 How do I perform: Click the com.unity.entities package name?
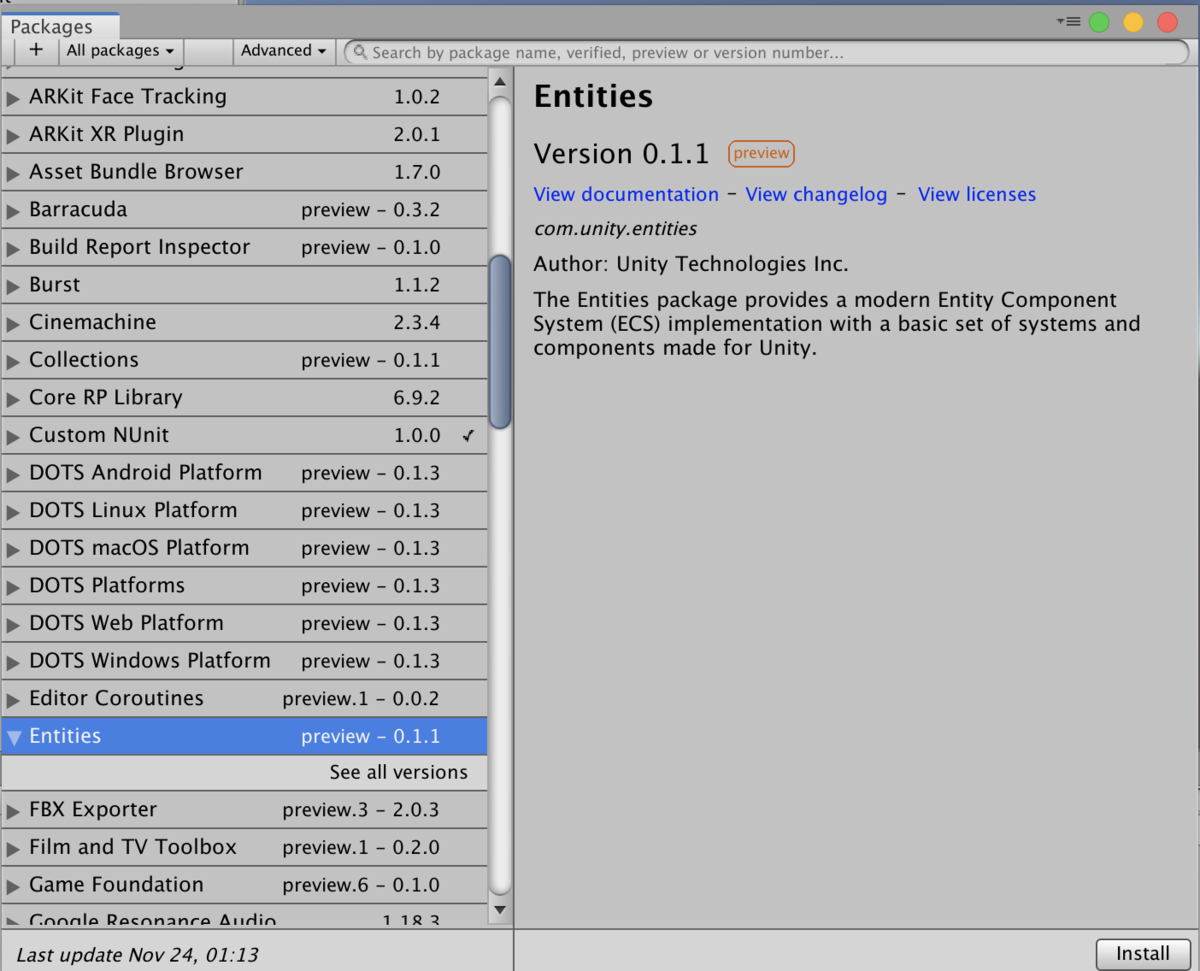tap(615, 229)
